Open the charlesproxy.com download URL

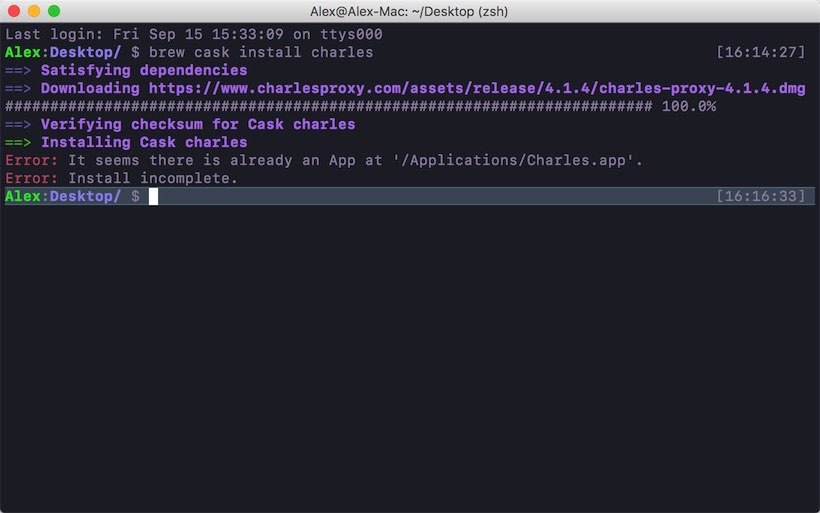[x=477, y=88]
